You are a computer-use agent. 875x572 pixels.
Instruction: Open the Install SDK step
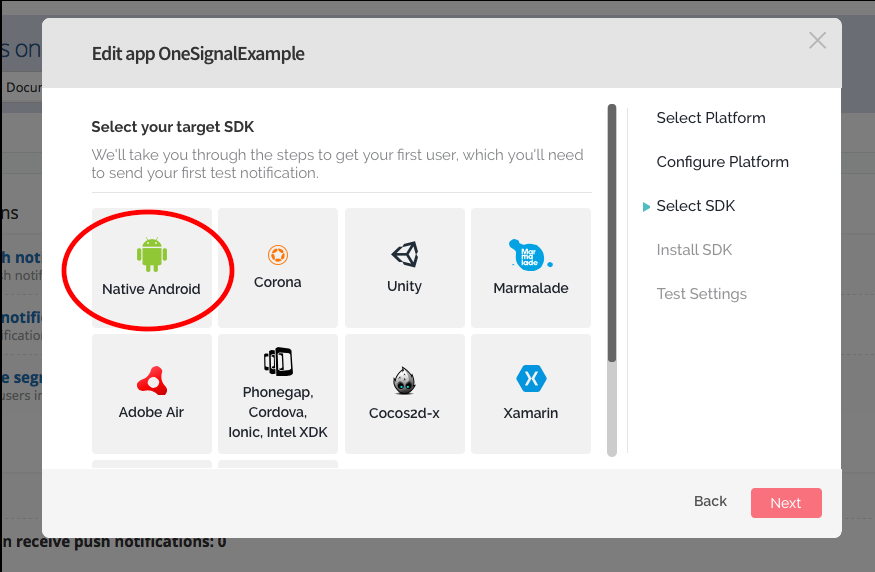[x=694, y=250]
